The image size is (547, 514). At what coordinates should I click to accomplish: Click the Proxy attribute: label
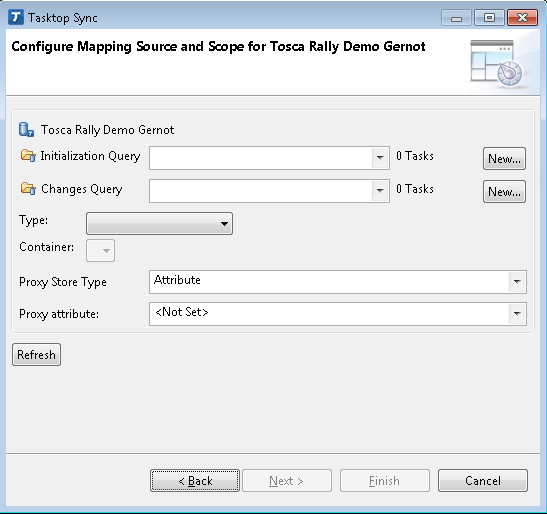[x=59, y=314]
